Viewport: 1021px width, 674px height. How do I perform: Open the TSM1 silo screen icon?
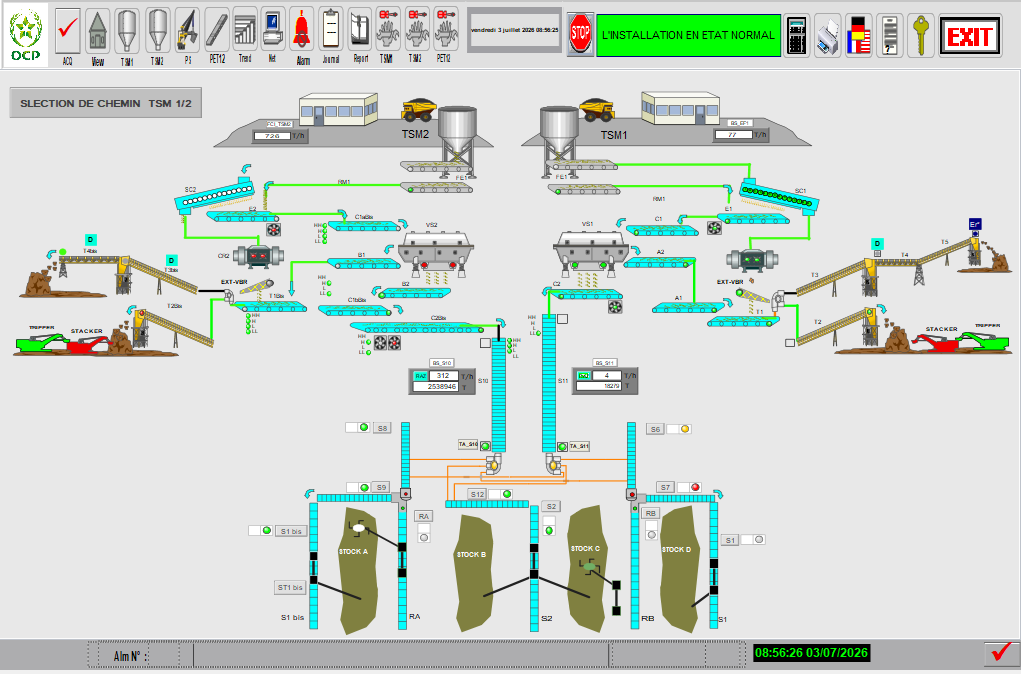point(127,31)
